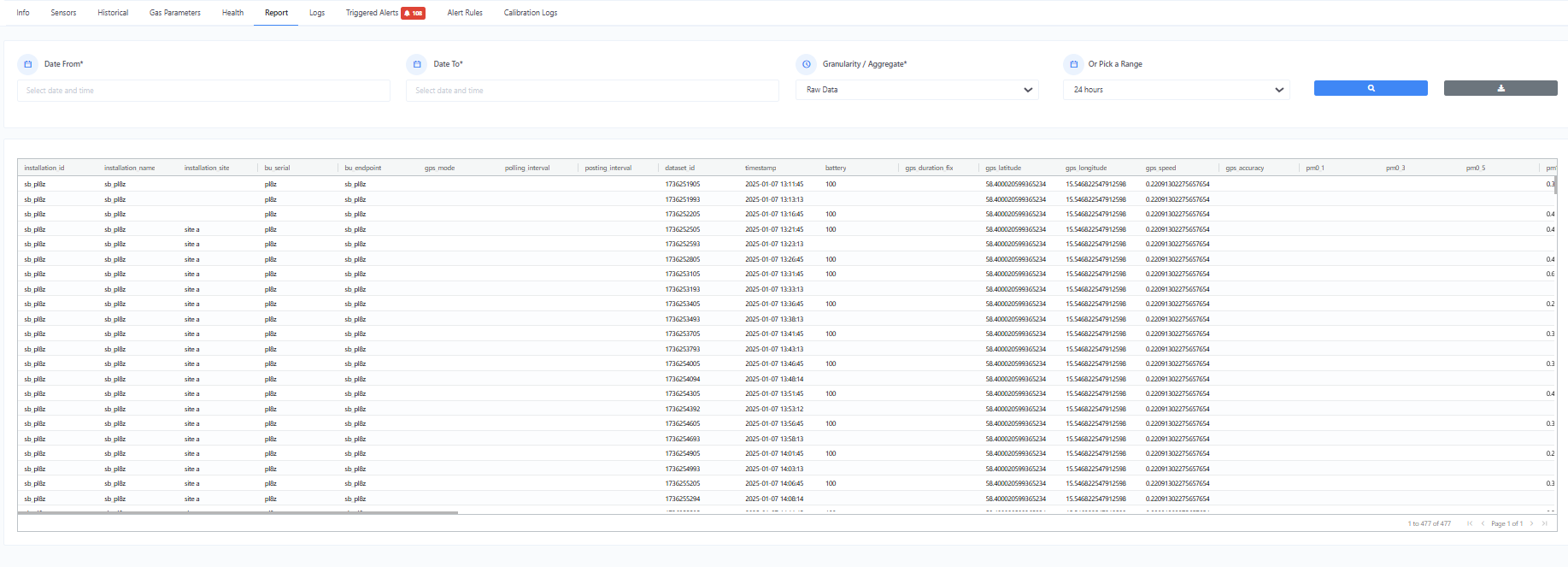Click the blue search button
This screenshot has width=1568, height=567.
coord(1371,88)
